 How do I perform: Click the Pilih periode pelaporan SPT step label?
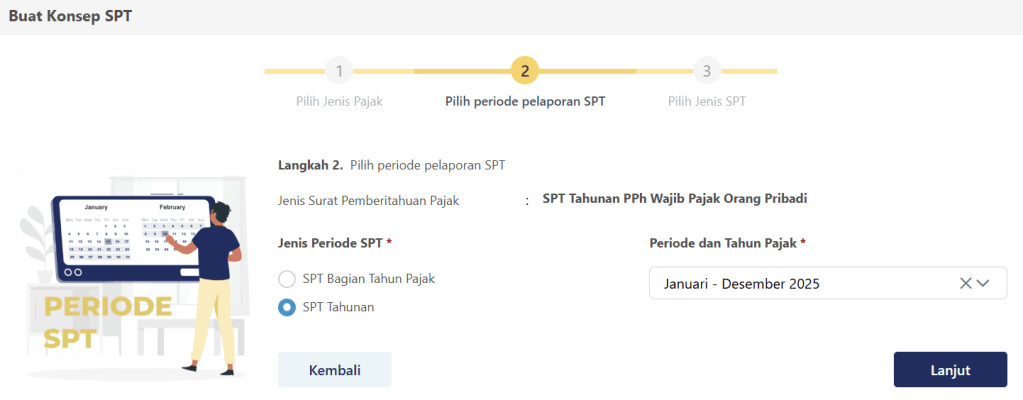tap(525, 101)
